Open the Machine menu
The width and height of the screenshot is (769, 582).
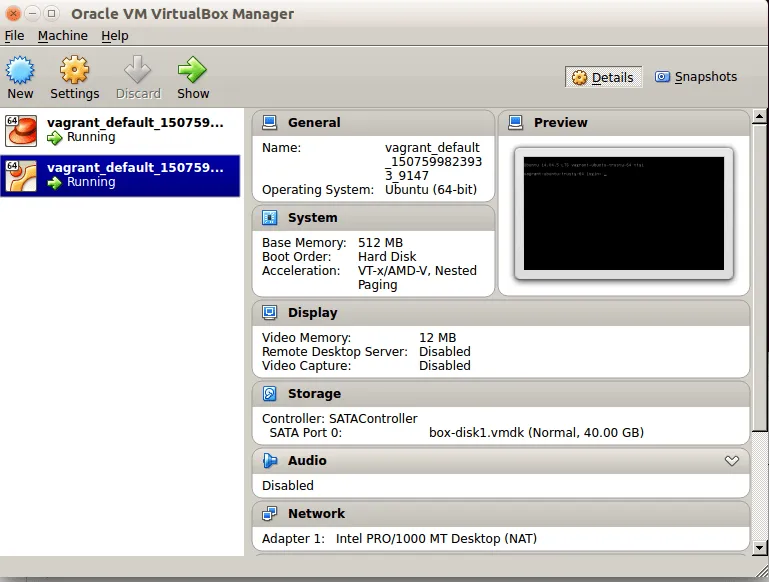(62, 36)
